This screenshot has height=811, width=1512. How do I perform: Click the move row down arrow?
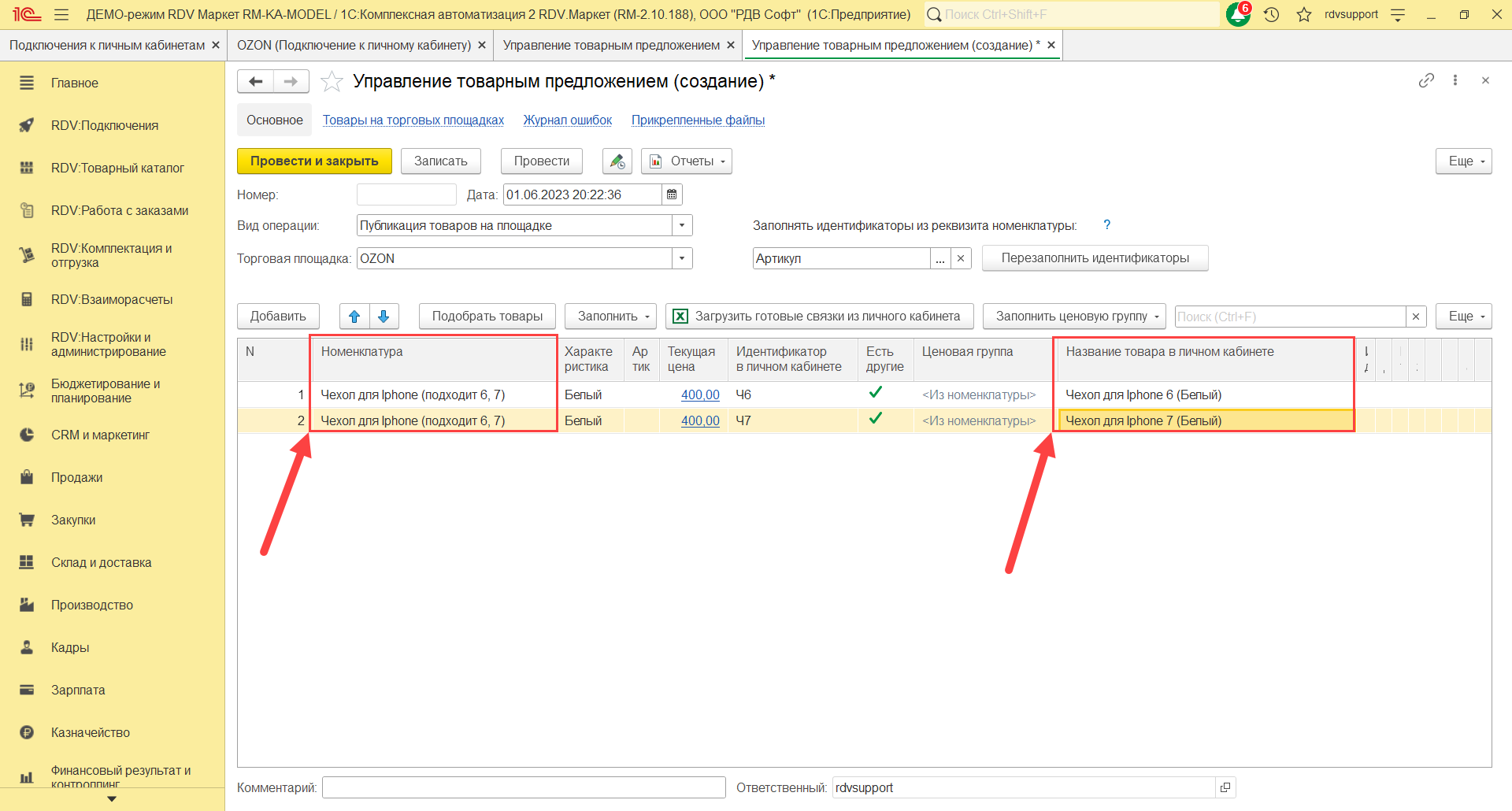click(x=384, y=317)
